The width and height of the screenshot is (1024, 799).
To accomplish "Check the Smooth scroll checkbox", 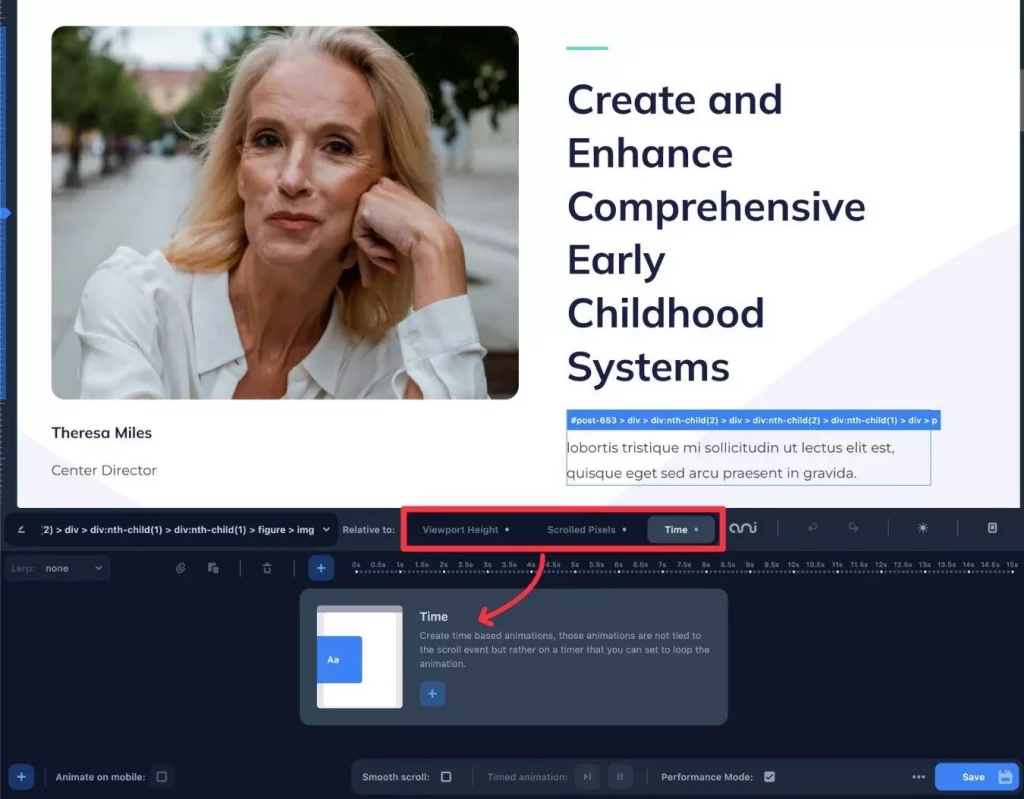I will tap(446, 777).
